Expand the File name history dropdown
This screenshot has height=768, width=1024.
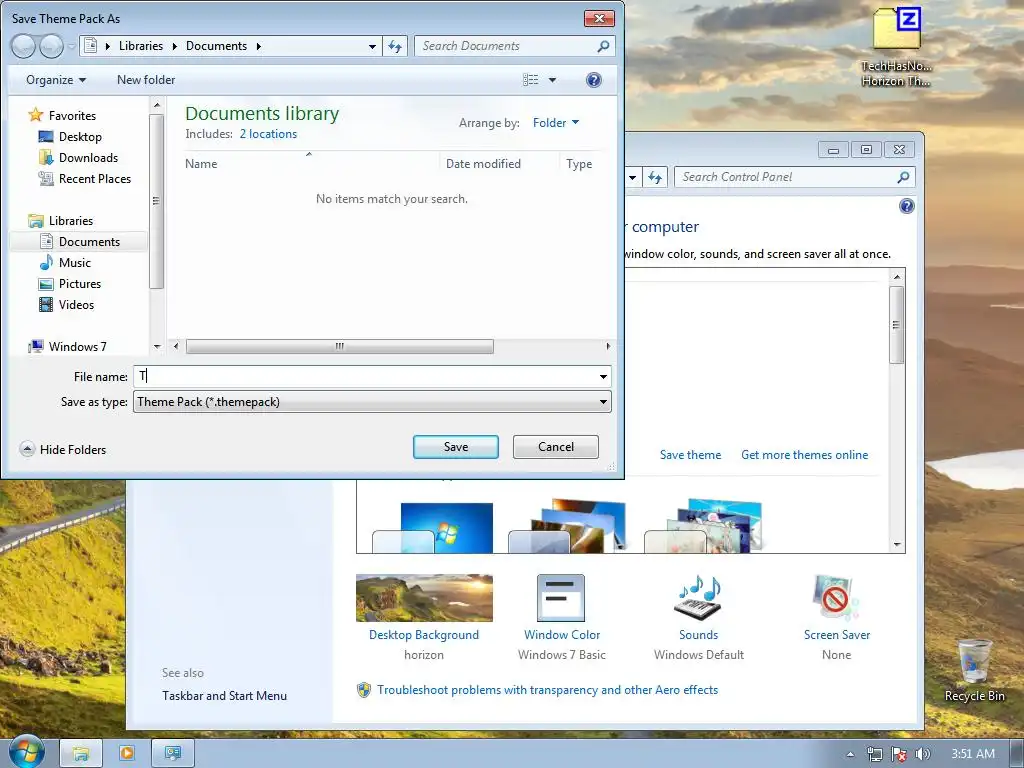(x=603, y=377)
